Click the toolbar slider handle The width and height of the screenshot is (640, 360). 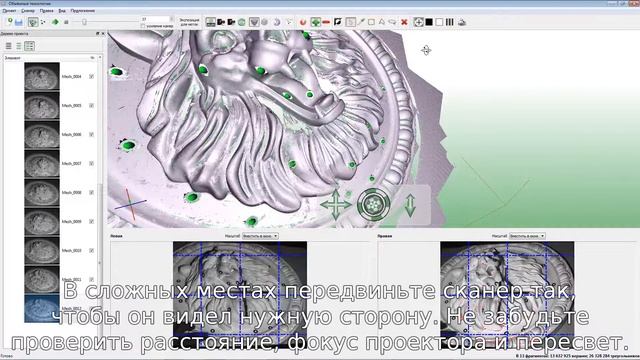coord(84,22)
